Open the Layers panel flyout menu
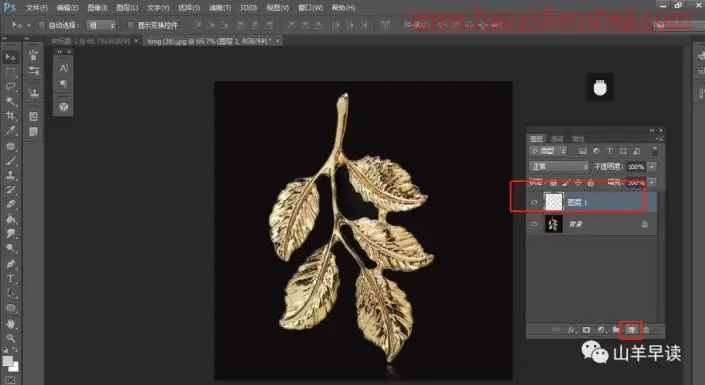The width and height of the screenshot is (705, 385). pos(660,139)
